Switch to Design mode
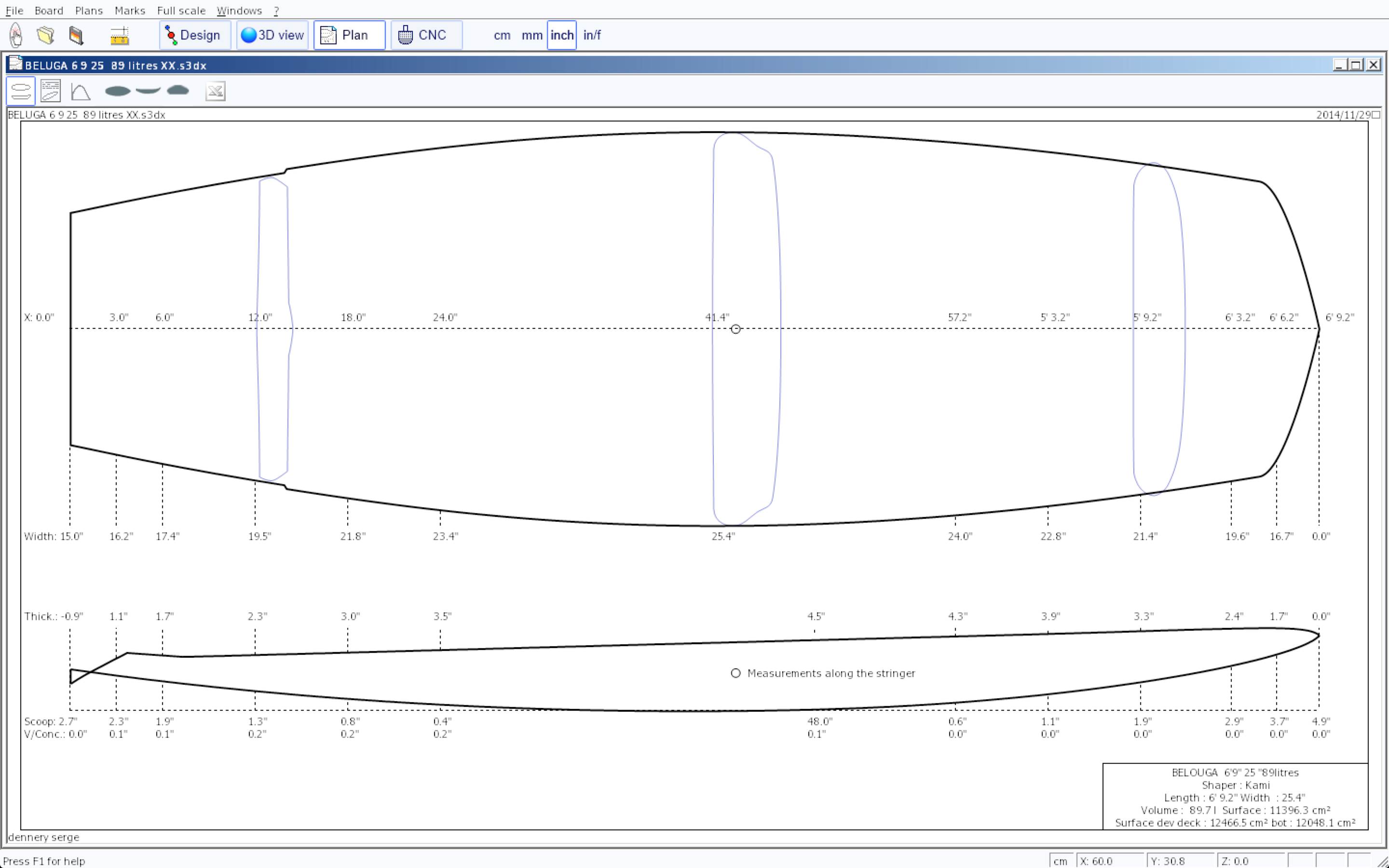This screenshot has height=868, width=1389. tap(194, 35)
